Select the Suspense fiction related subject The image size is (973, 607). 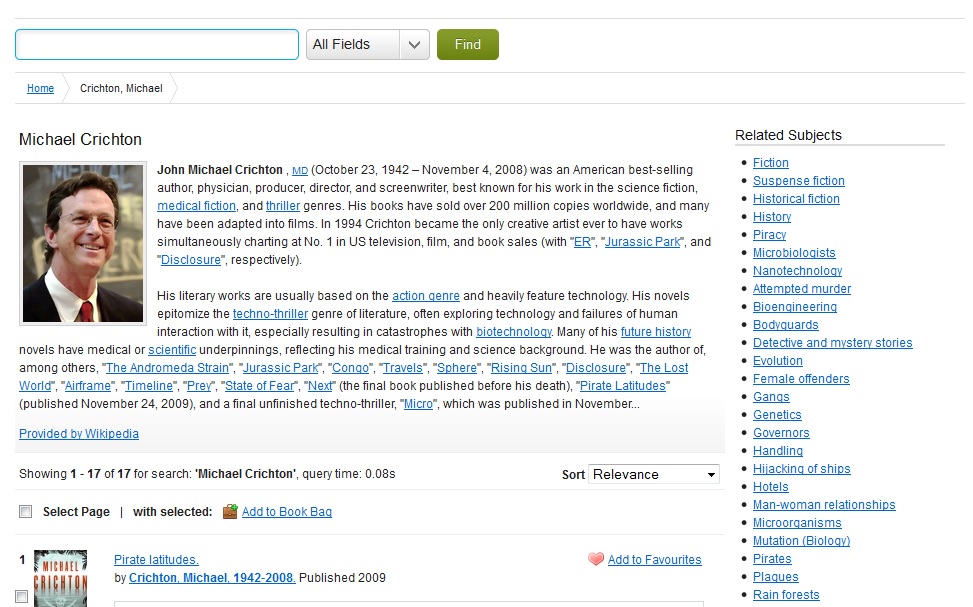click(799, 181)
